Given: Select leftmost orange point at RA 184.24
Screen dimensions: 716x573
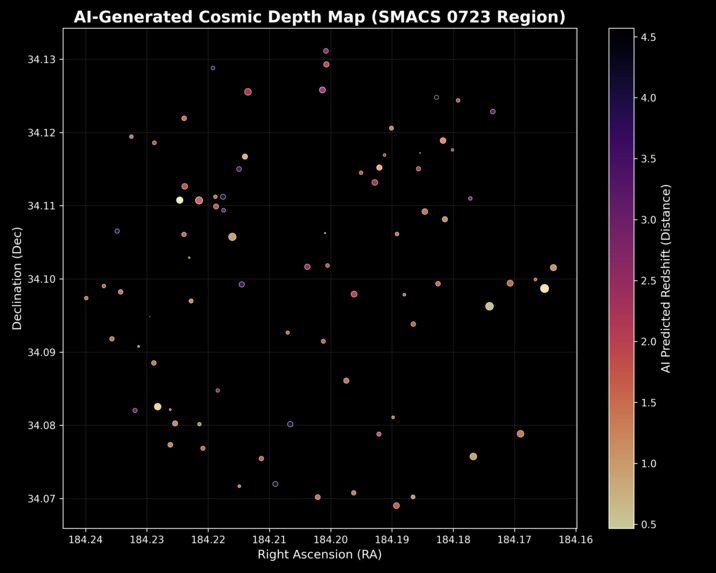Looking at the screenshot, I should [86, 298].
